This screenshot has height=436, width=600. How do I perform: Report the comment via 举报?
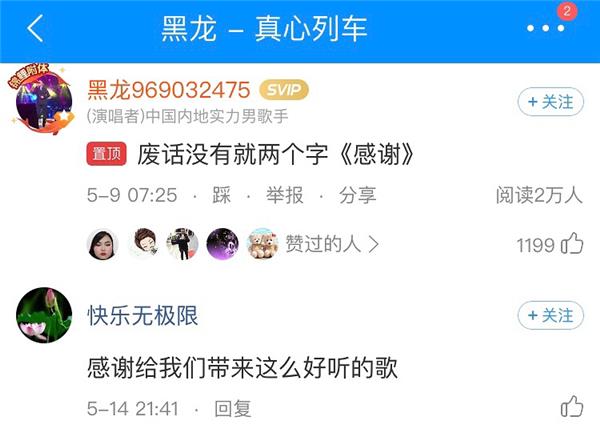(285, 195)
